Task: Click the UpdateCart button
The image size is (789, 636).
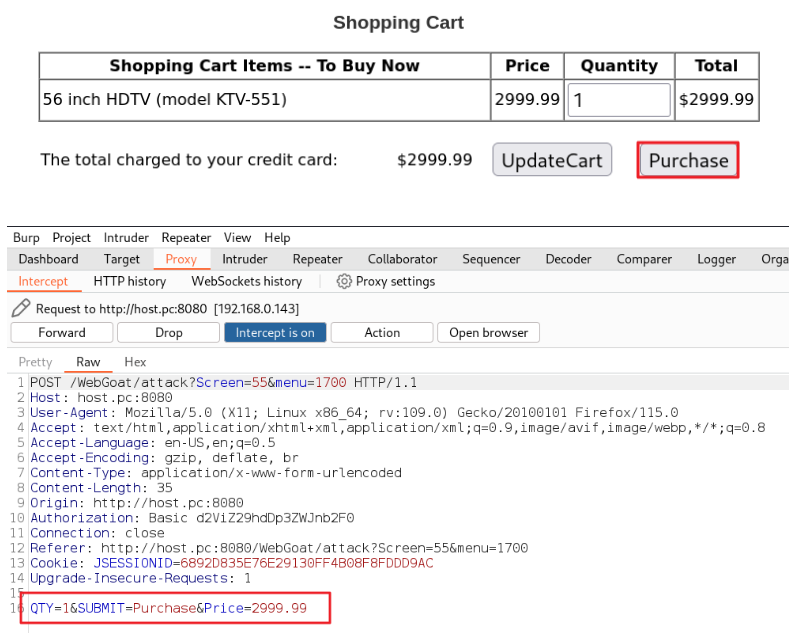Action: click(x=552, y=160)
